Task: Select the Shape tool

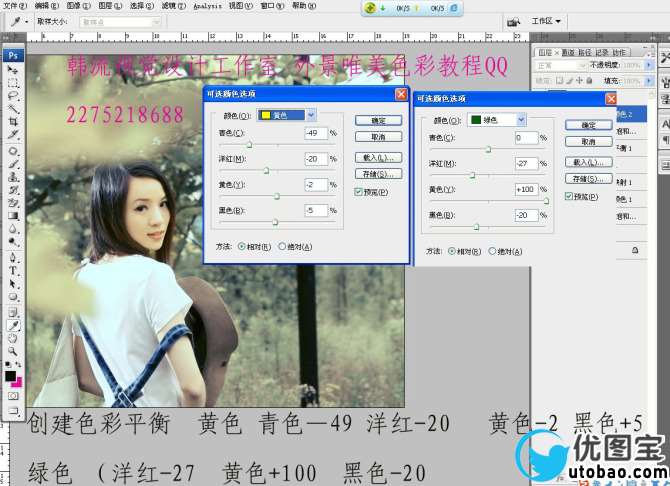Action: (x=13, y=296)
